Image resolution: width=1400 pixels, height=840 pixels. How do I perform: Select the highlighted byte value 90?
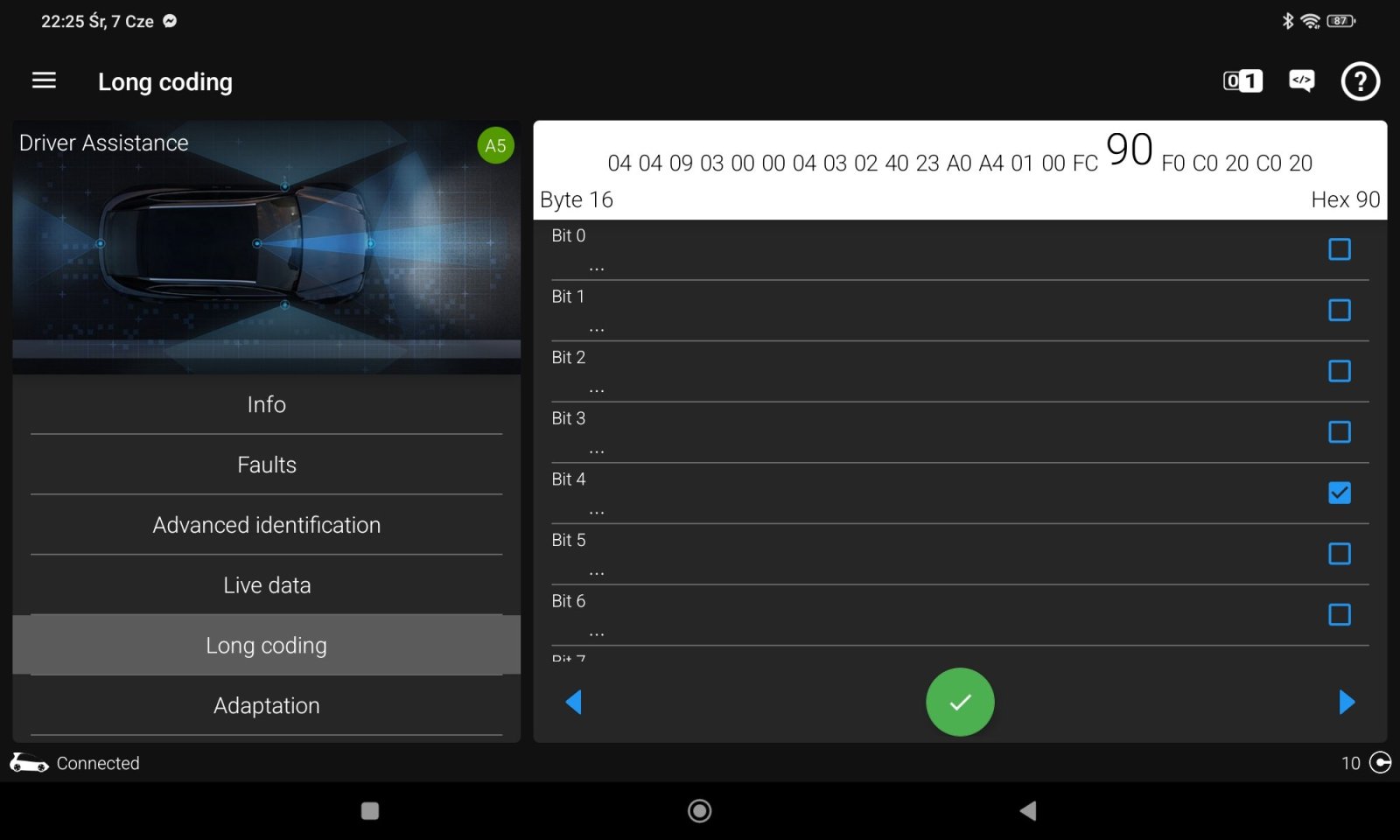click(x=1130, y=149)
